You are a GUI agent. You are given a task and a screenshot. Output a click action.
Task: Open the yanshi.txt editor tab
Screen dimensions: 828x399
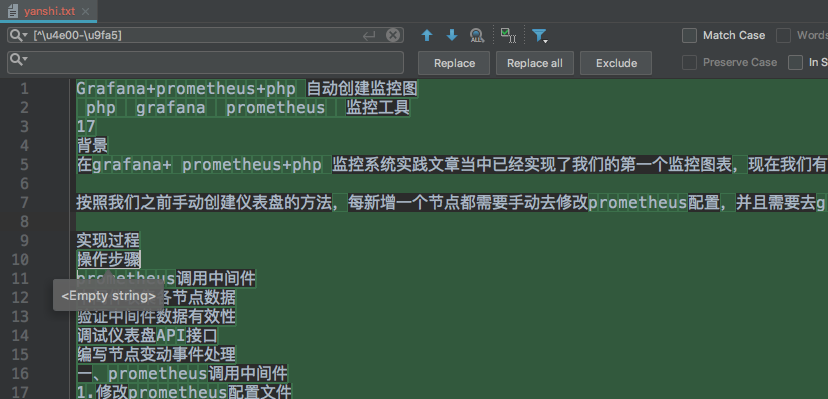pyautogui.click(x=49, y=11)
